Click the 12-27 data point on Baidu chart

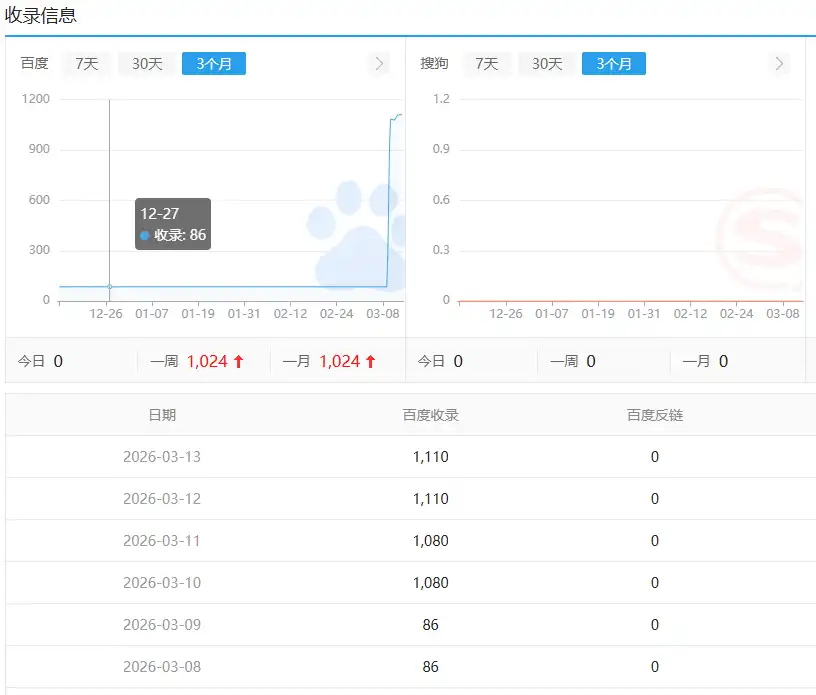[109, 287]
